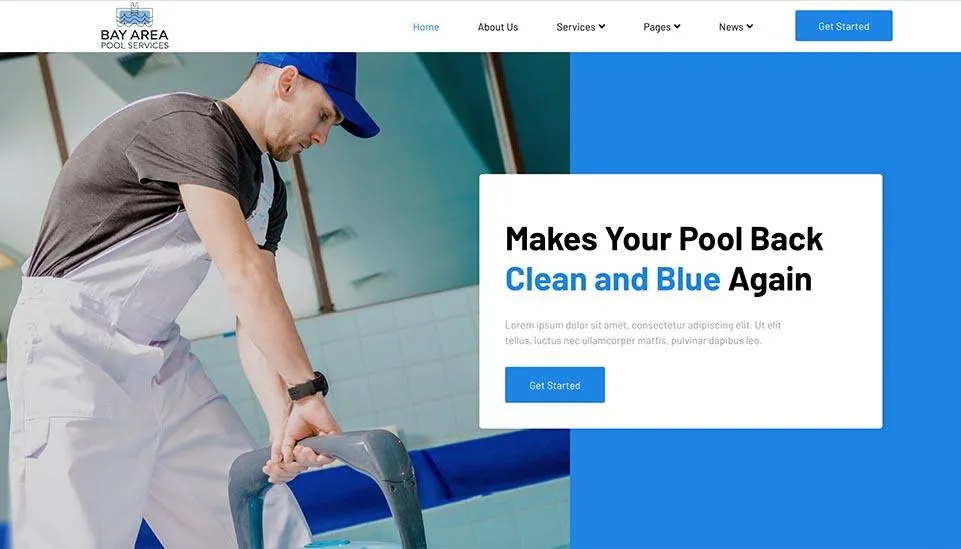This screenshot has height=549, width=961.
Task: Open the Services menu item
Action: click(x=575, y=27)
